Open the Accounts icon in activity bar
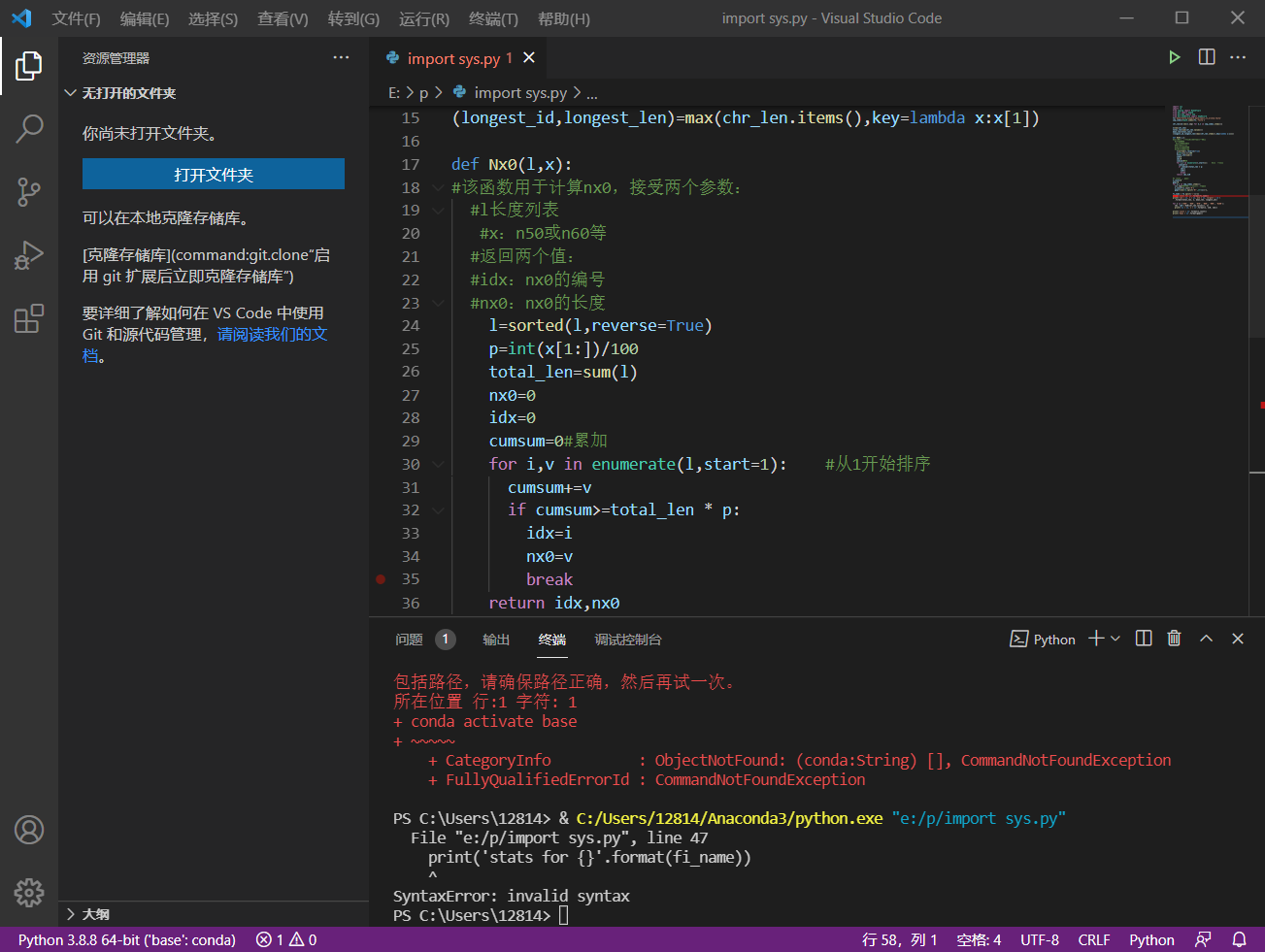The image size is (1265, 952). point(29,830)
